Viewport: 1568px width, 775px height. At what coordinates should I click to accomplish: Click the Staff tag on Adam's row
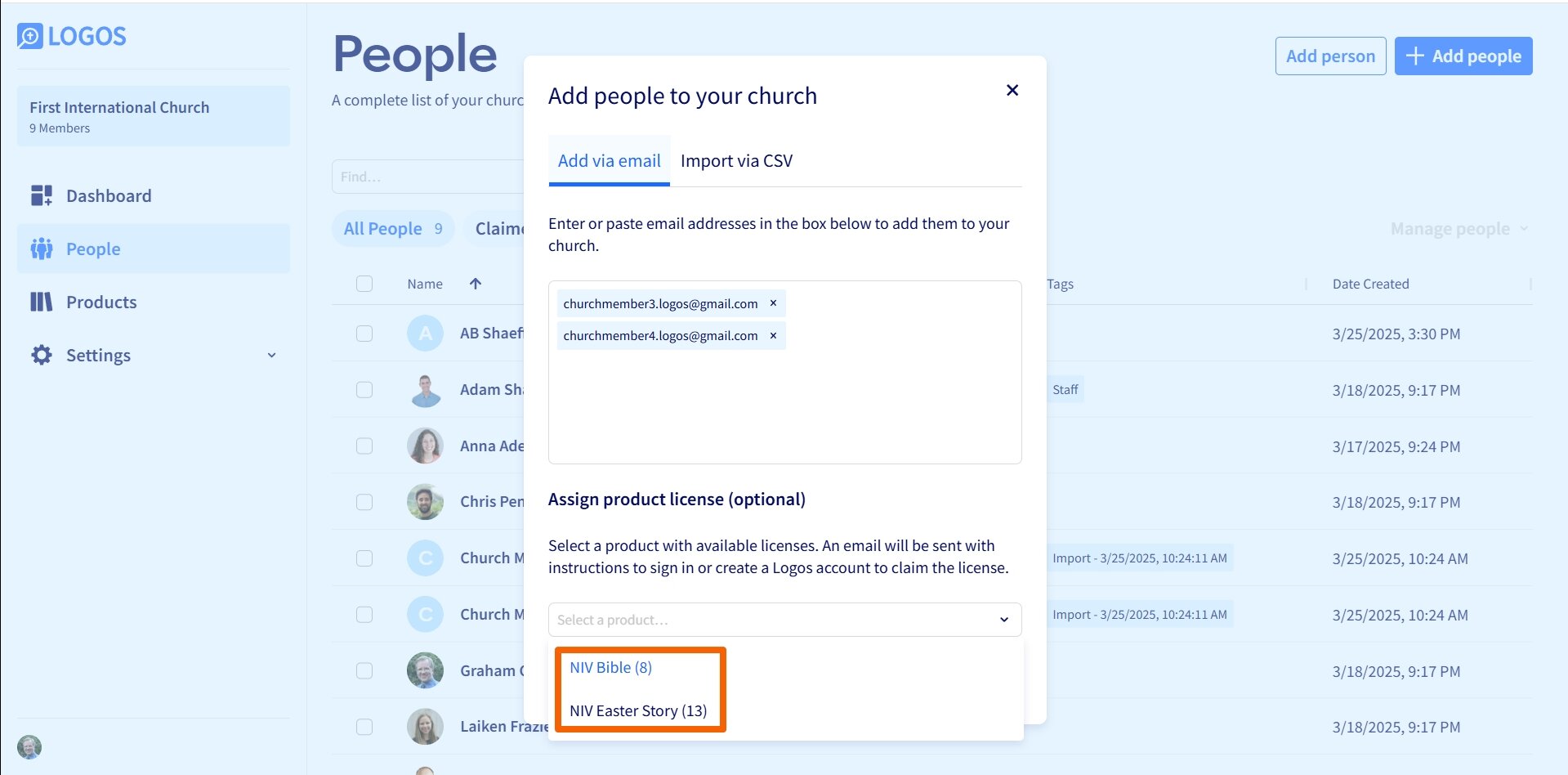tap(1065, 390)
